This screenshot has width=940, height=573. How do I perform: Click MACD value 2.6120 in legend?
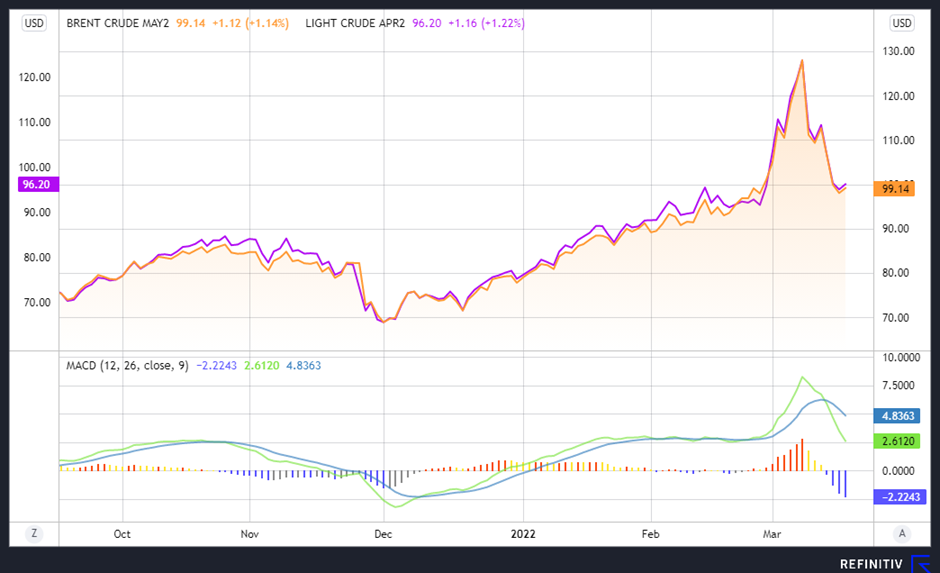coord(261,366)
